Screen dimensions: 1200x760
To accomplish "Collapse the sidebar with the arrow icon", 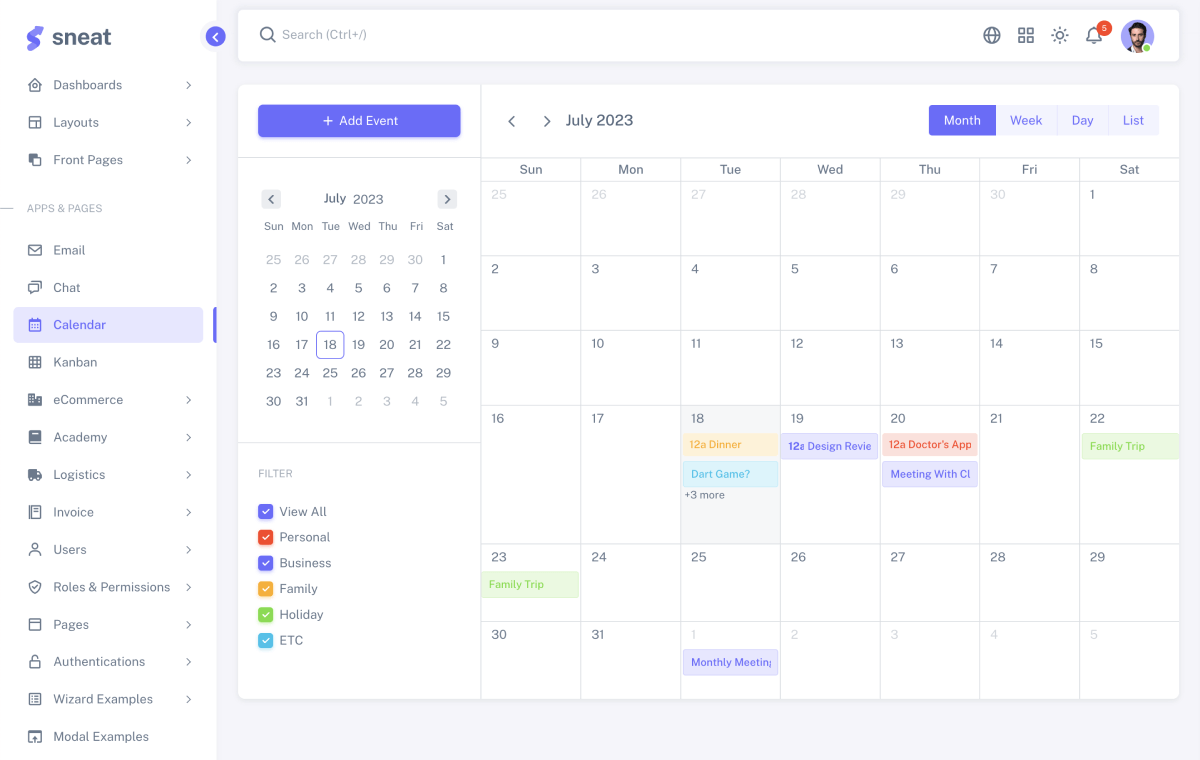I will [x=215, y=36].
